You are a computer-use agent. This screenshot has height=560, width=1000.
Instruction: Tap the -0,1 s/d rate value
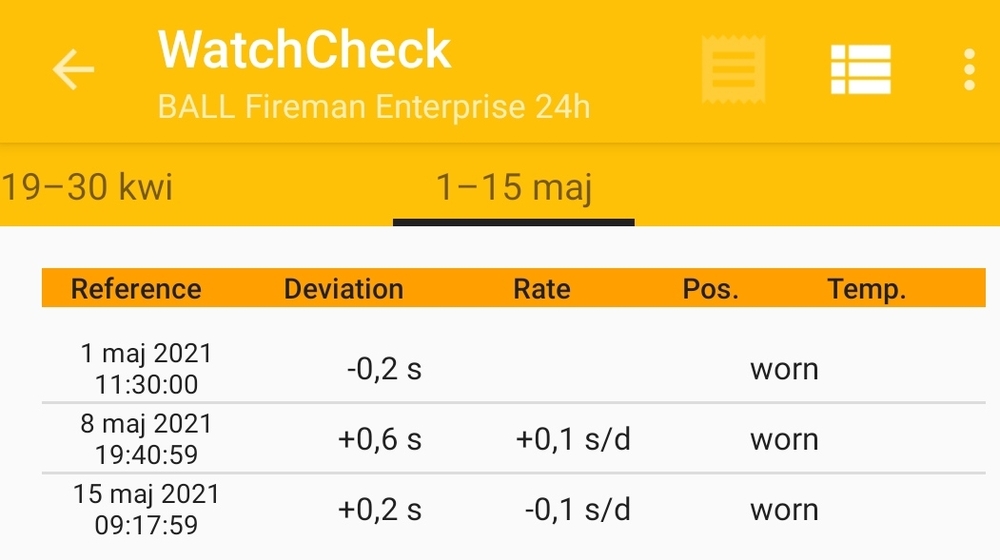[577, 510]
